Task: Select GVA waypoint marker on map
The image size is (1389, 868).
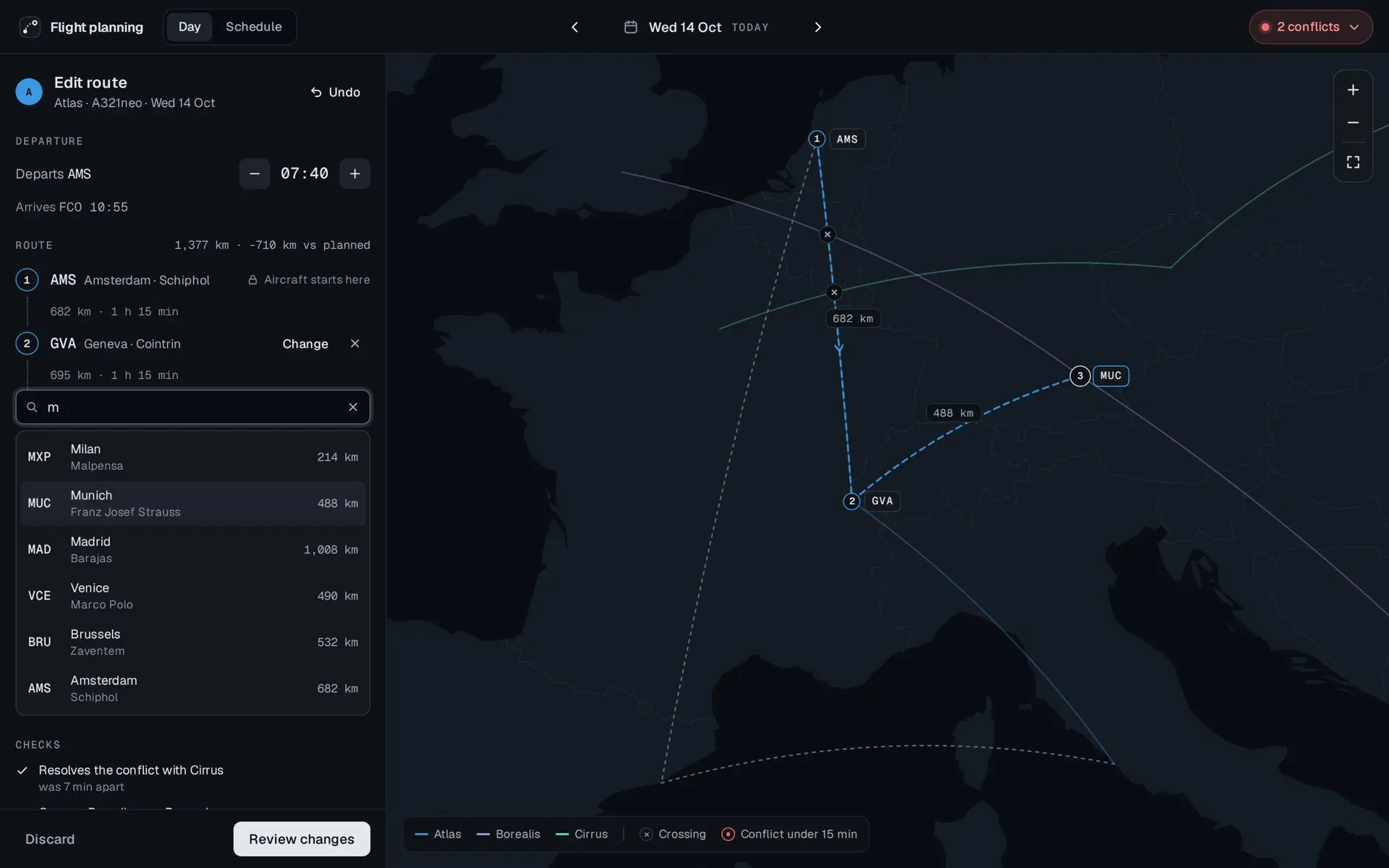Action: click(851, 501)
